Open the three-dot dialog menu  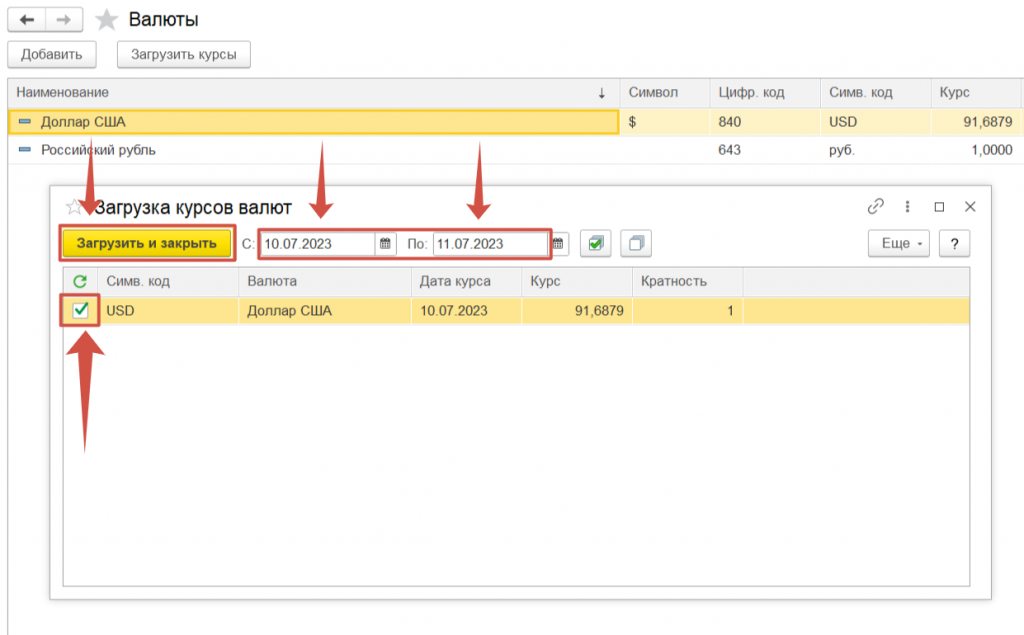tap(907, 207)
